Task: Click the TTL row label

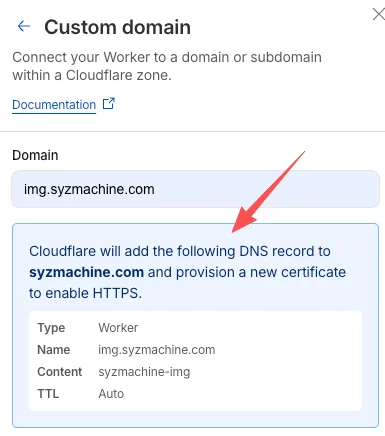Action: pos(48,394)
